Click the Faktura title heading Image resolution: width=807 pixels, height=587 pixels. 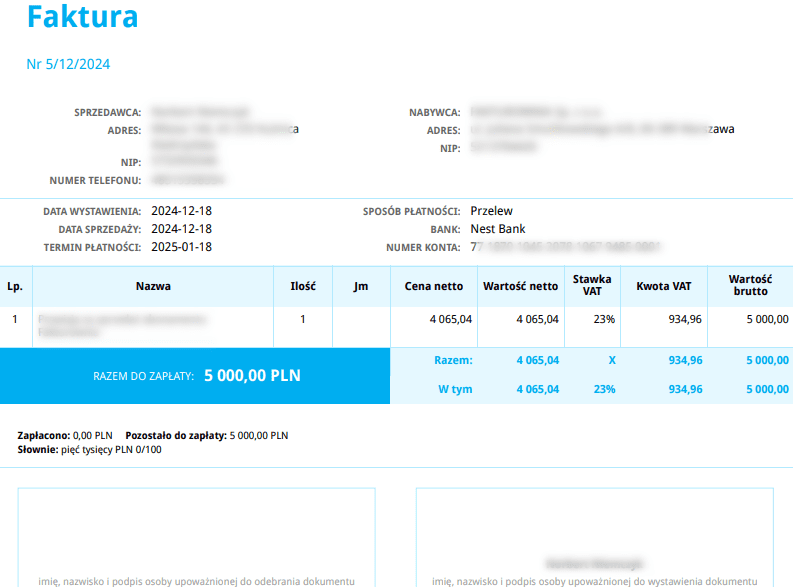coord(82,17)
